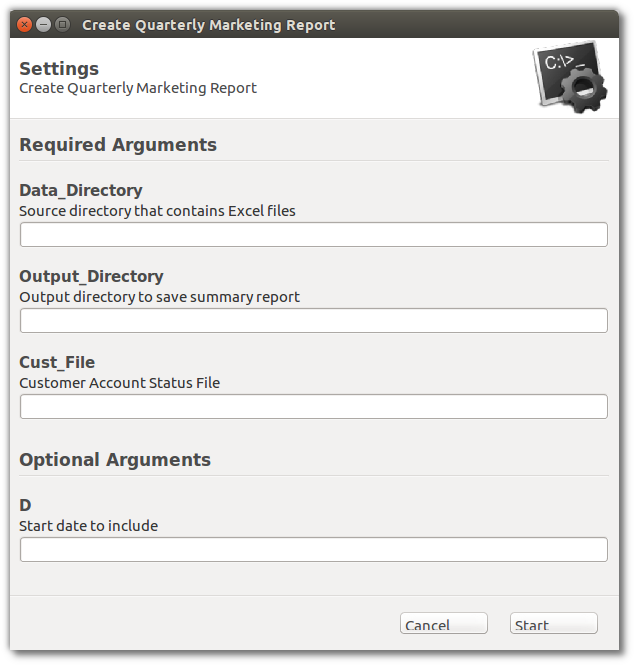Click the Data_Directory input field
635x666 pixels.
tap(314, 234)
